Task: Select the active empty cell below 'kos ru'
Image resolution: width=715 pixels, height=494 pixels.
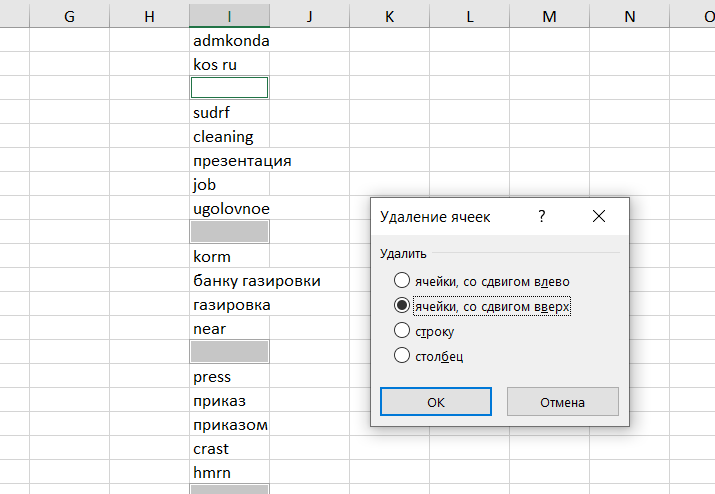Action: click(x=229, y=88)
